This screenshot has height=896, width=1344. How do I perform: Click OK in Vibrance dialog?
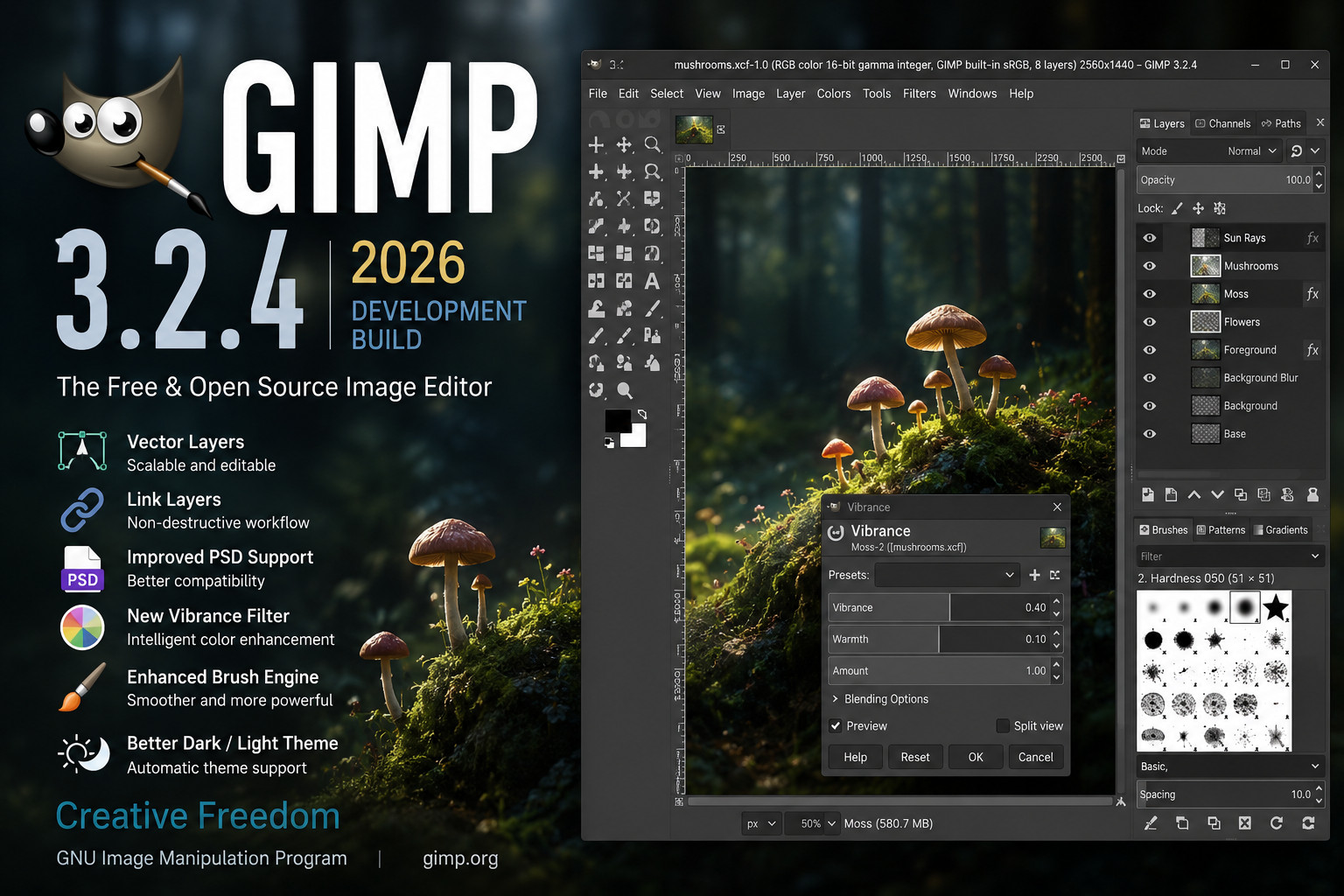976,757
